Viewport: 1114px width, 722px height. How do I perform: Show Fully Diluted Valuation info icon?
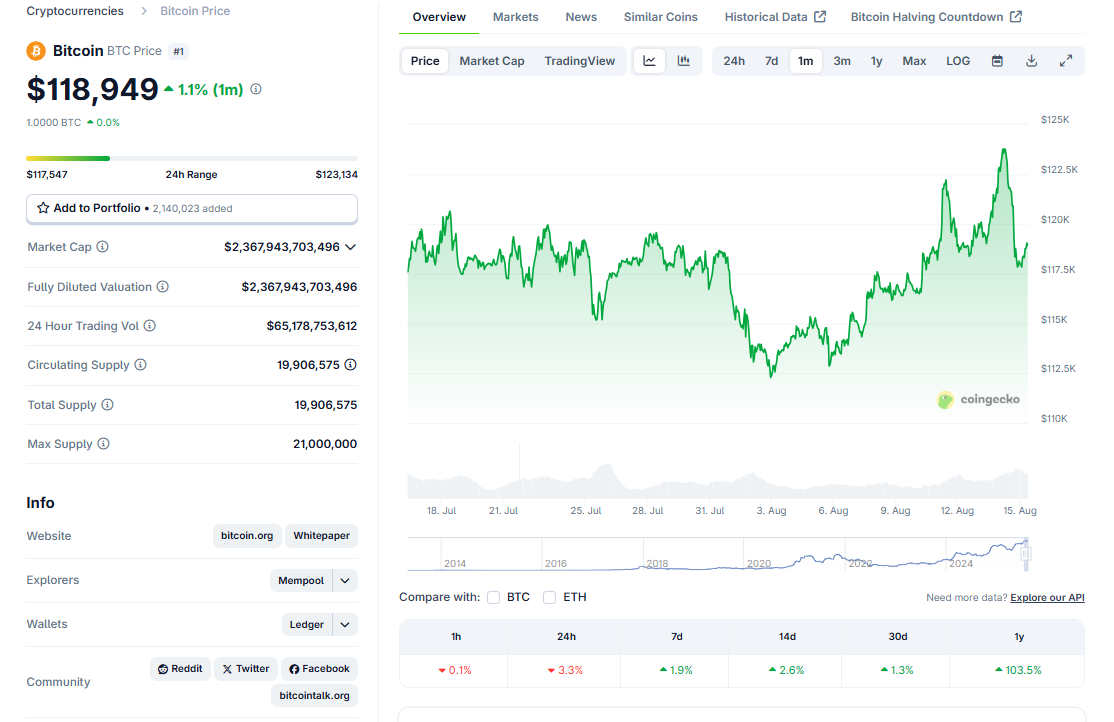[163, 286]
